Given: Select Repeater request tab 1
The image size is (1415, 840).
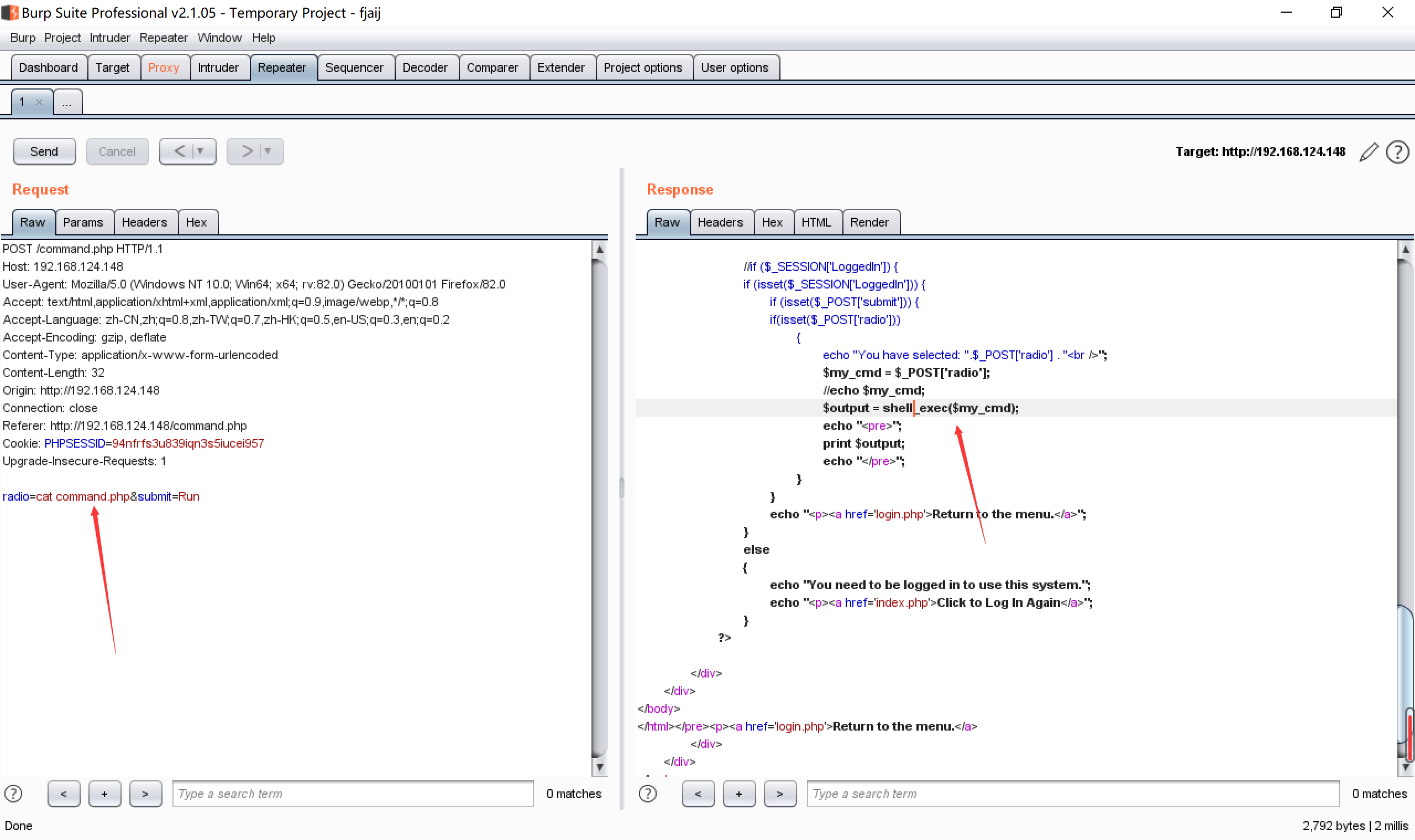Looking at the screenshot, I should tap(23, 102).
